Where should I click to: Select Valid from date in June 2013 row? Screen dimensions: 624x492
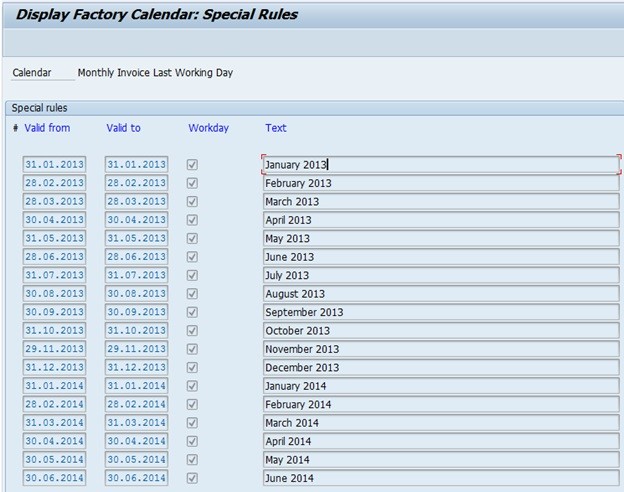tap(55, 257)
